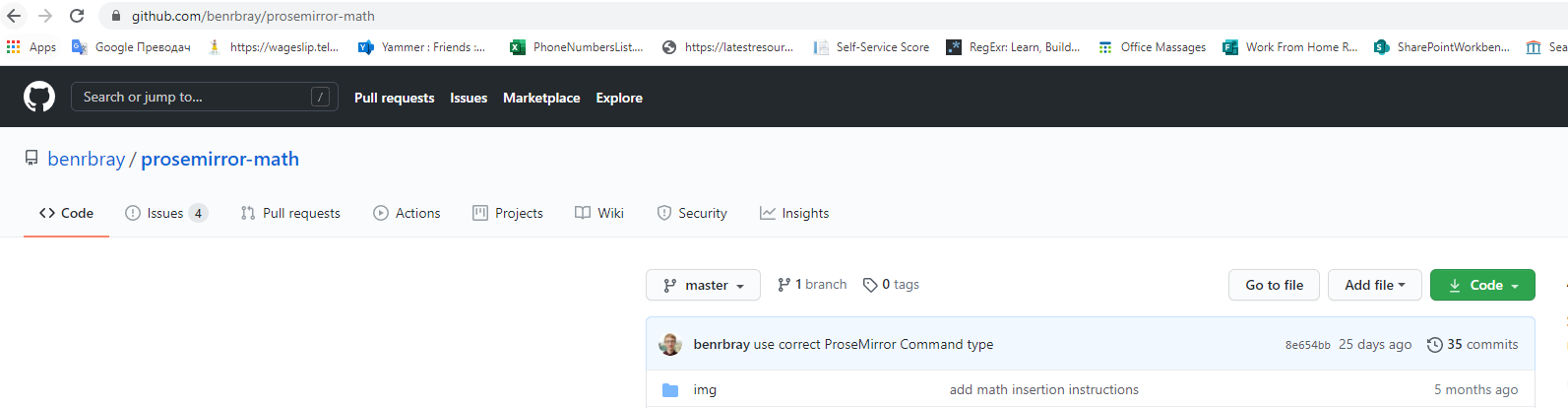Click the GitHub Octocat logo
Viewport: 1568px width, 408px height.
coord(39,97)
